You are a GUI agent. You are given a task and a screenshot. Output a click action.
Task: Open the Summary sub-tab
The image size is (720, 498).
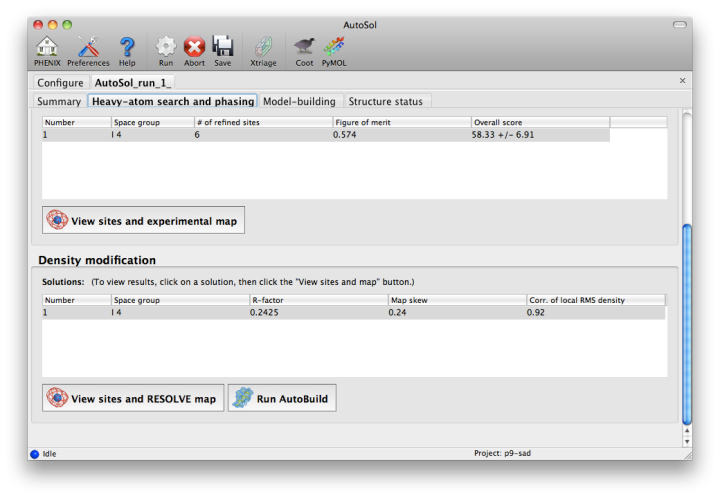click(59, 101)
